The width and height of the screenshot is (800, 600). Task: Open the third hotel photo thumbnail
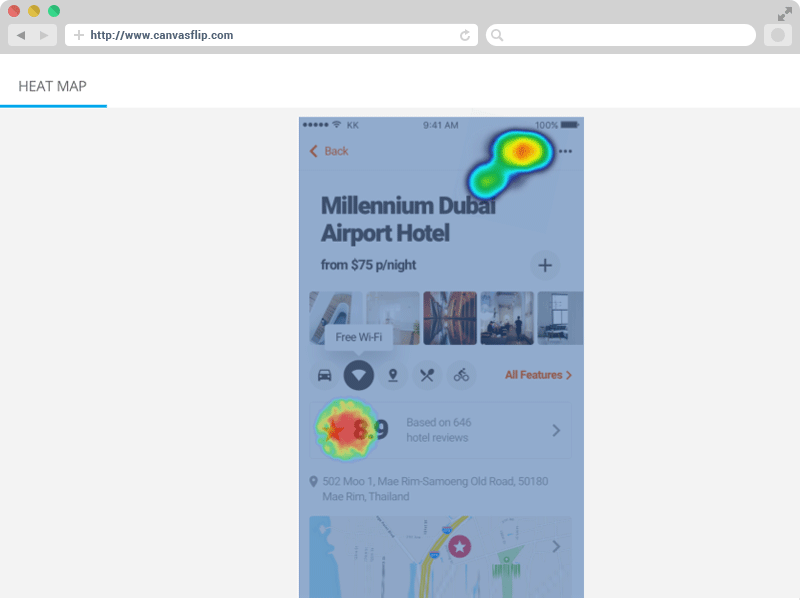click(449, 318)
